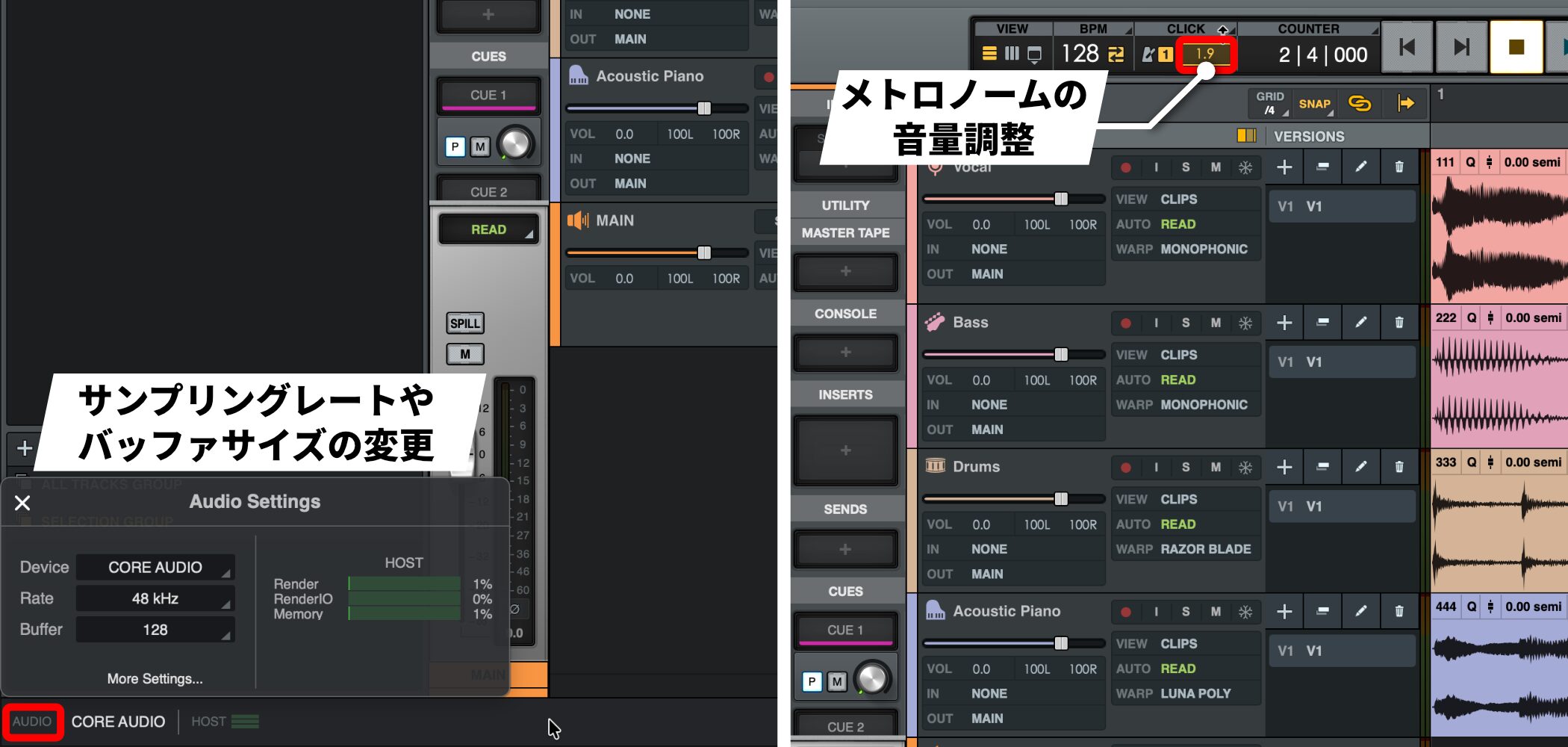Click the return-to-start transport button
This screenshot has width=1568, height=747.
(x=1407, y=47)
